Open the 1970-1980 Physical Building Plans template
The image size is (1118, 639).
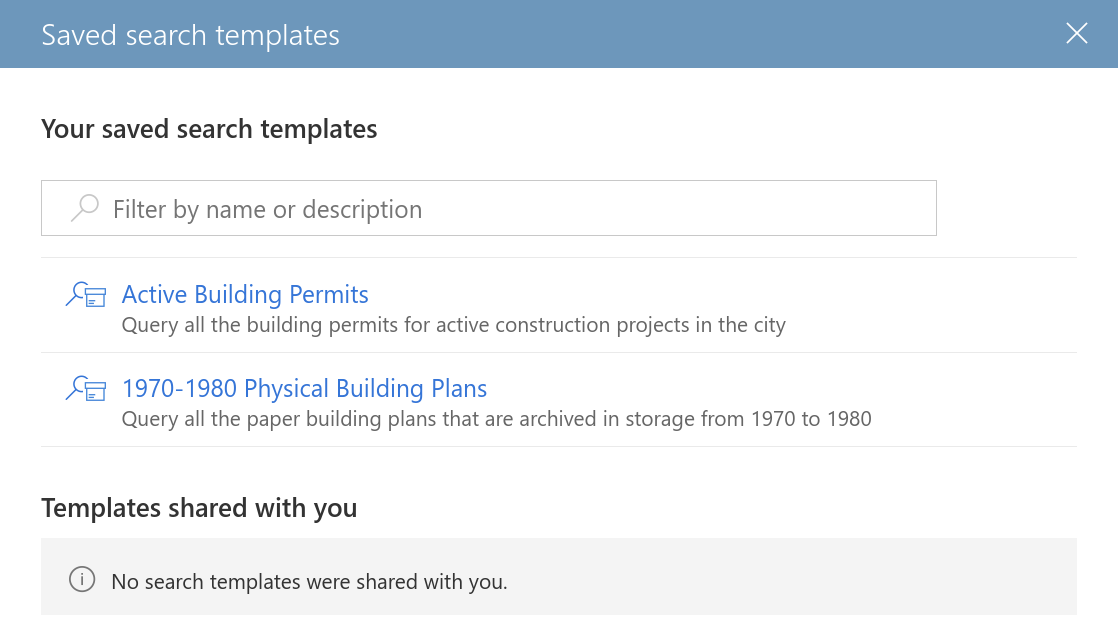(303, 388)
